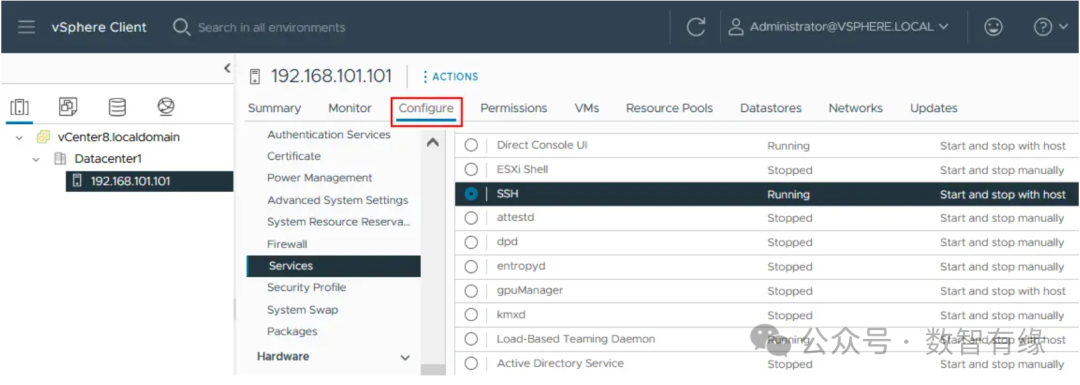The width and height of the screenshot is (1080, 385).
Task: Open Advanced System Settings
Action: click(338, 200)
